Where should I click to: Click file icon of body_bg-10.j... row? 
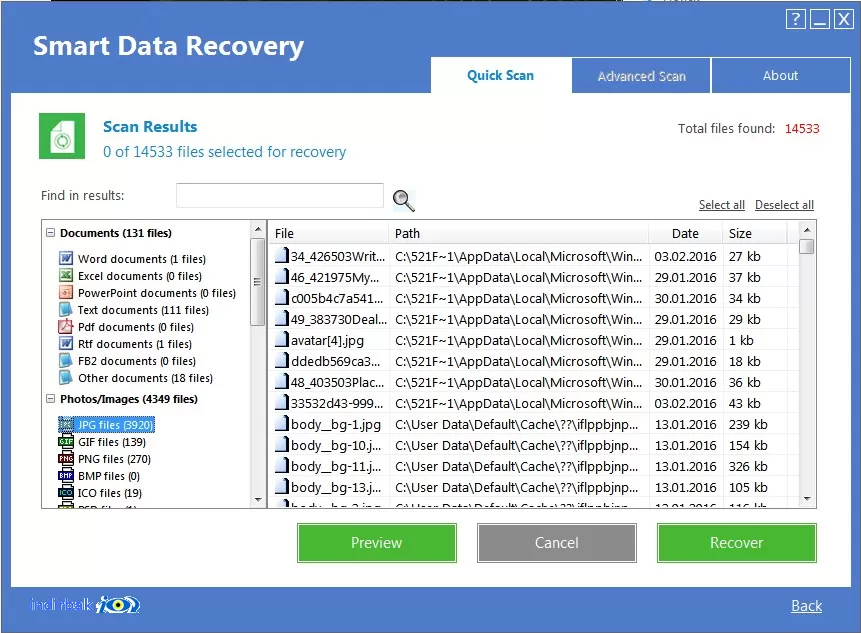[282, 444]
